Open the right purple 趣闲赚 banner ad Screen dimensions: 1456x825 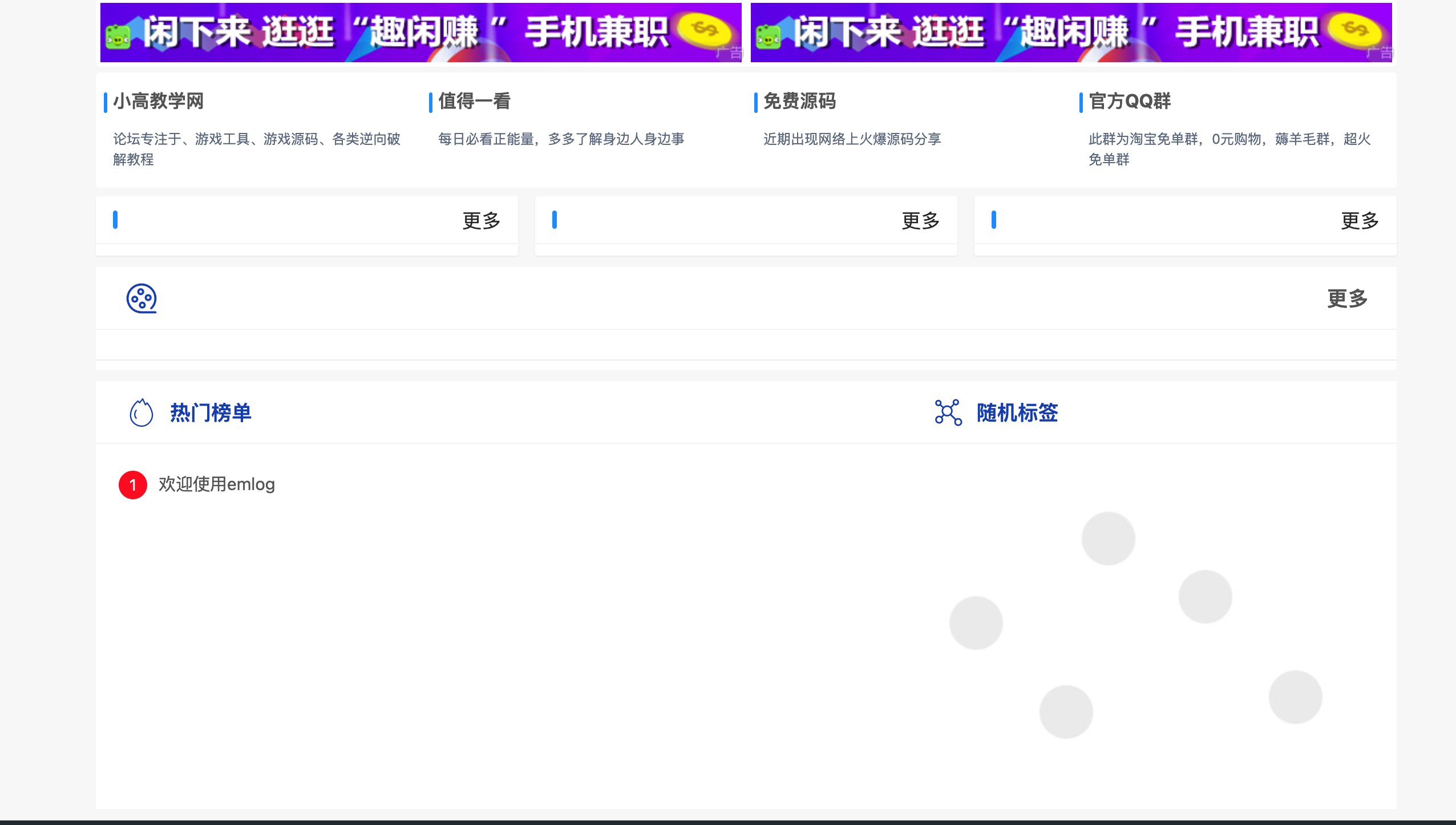click(1071, 32)
